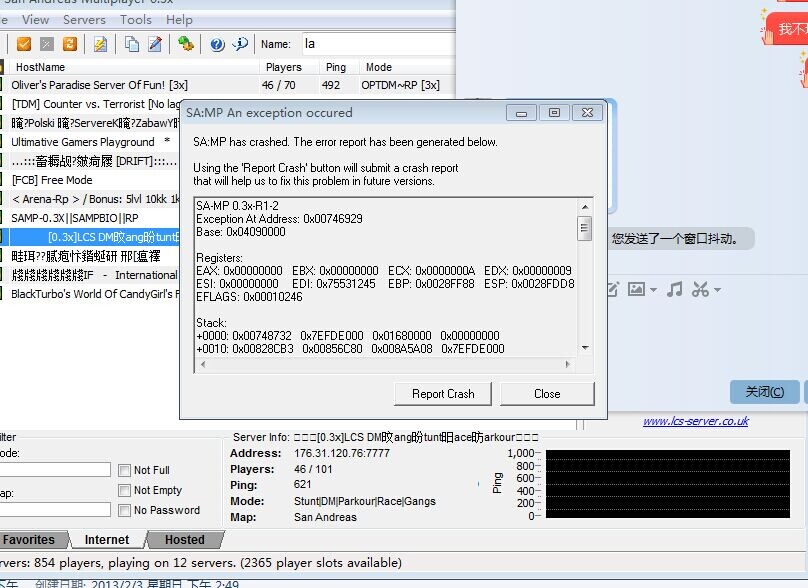Open dropdown arrow next to image icon
The height and width of the screenshot is (588, 808).
click(653, 290)
